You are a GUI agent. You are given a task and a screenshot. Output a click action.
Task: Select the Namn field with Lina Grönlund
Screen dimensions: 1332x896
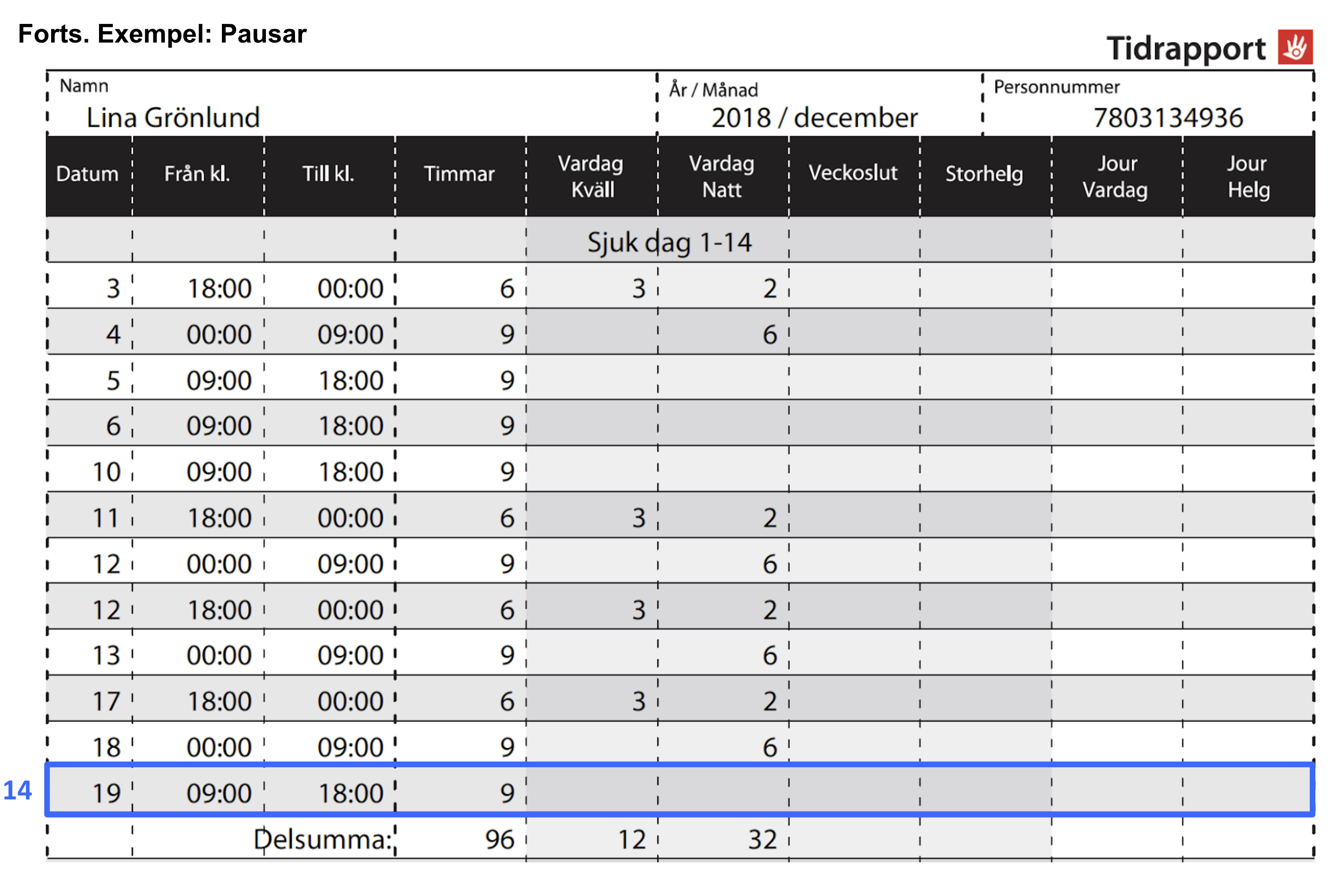coord(173,117)
